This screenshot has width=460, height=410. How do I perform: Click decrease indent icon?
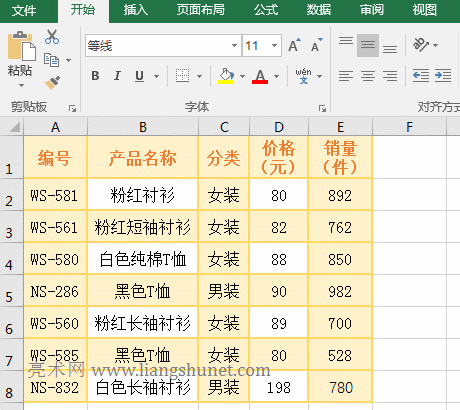pos(421,76)
